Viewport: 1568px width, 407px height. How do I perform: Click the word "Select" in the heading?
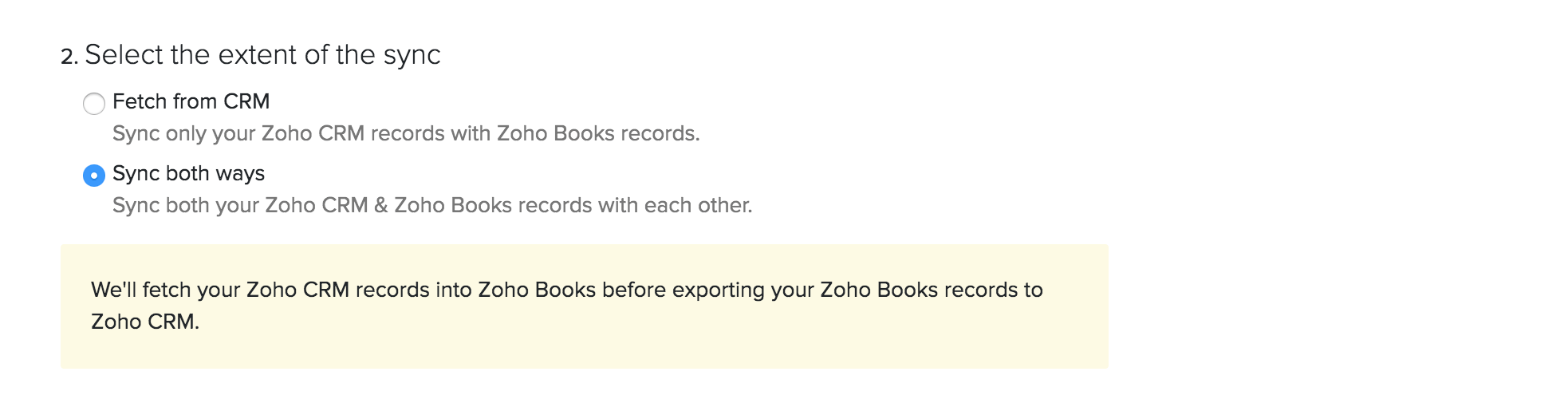124,55
